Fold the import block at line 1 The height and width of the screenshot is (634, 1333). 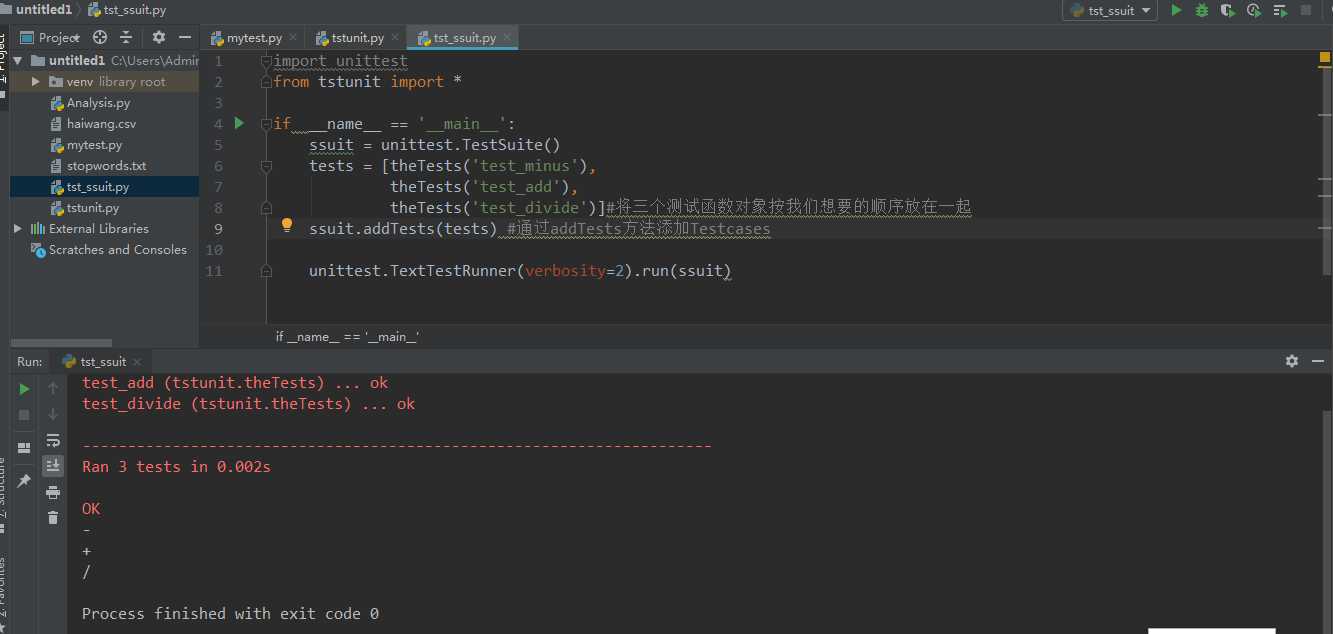[266, 61]
